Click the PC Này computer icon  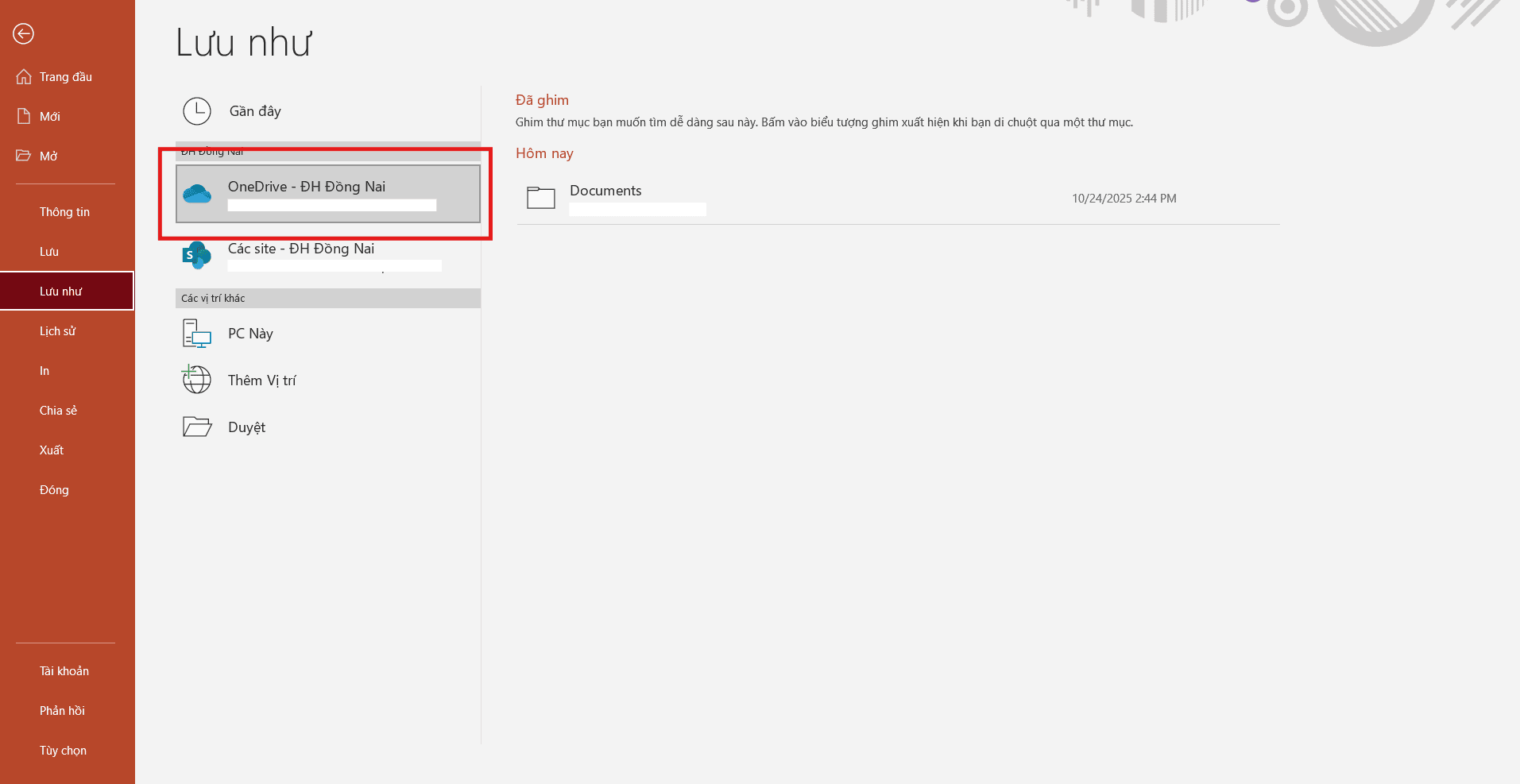click(x=197, y=334)
